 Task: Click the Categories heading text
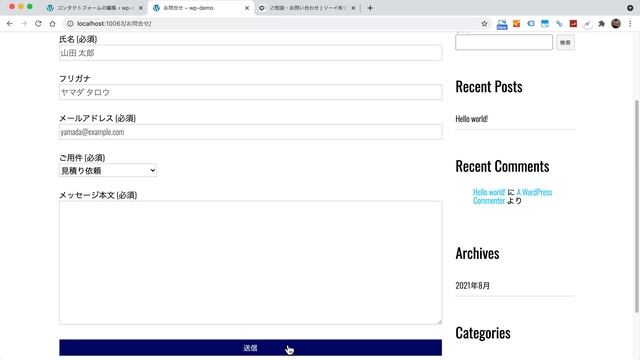tap(483, 333)
